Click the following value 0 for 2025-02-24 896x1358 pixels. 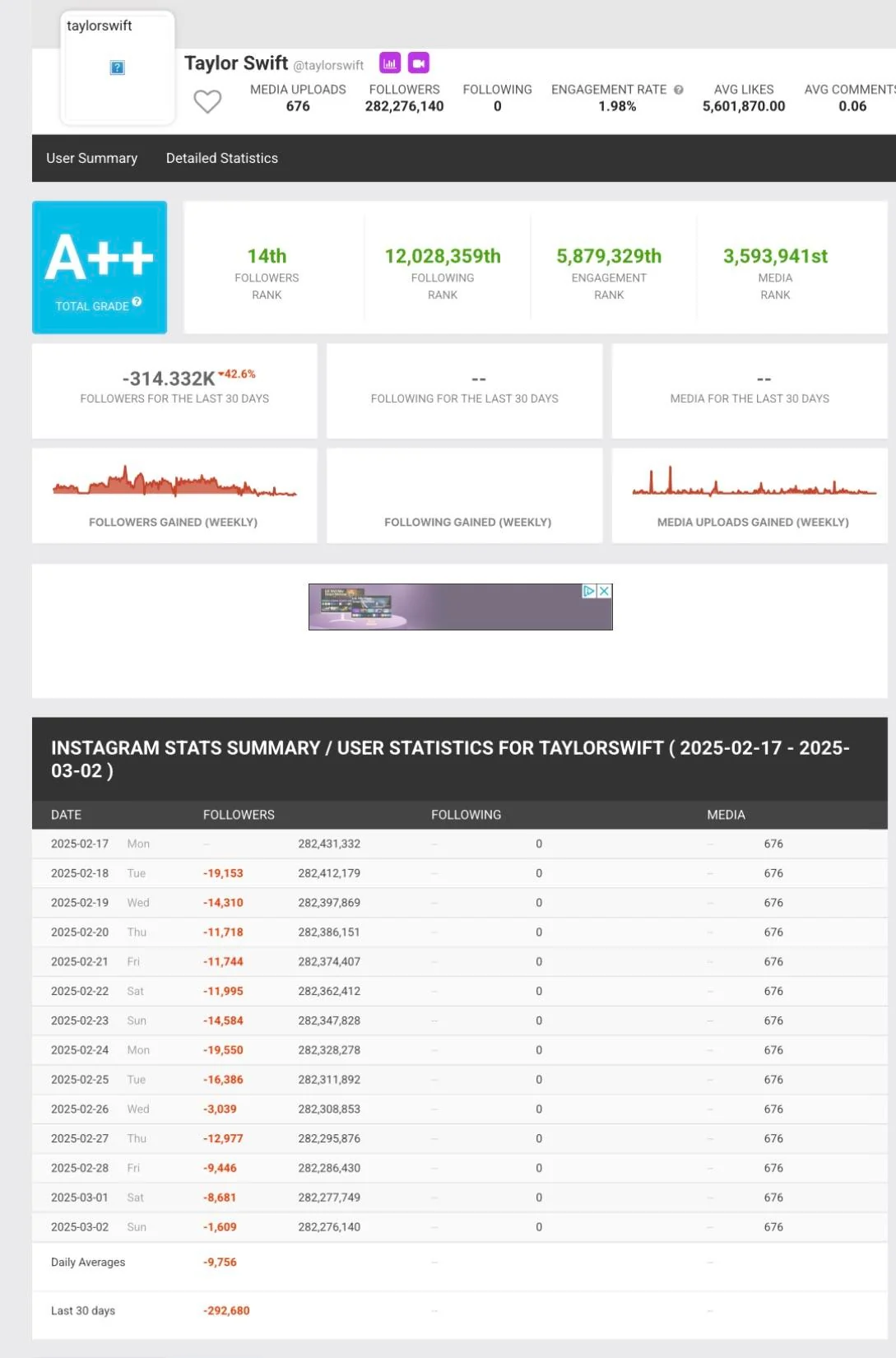539,1050
